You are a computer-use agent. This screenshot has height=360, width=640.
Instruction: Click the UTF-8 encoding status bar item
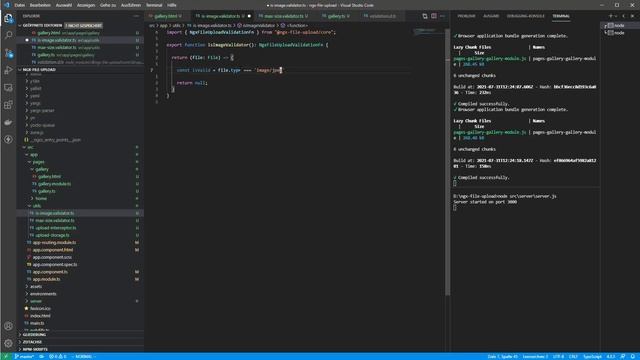(x=558, y=356)
